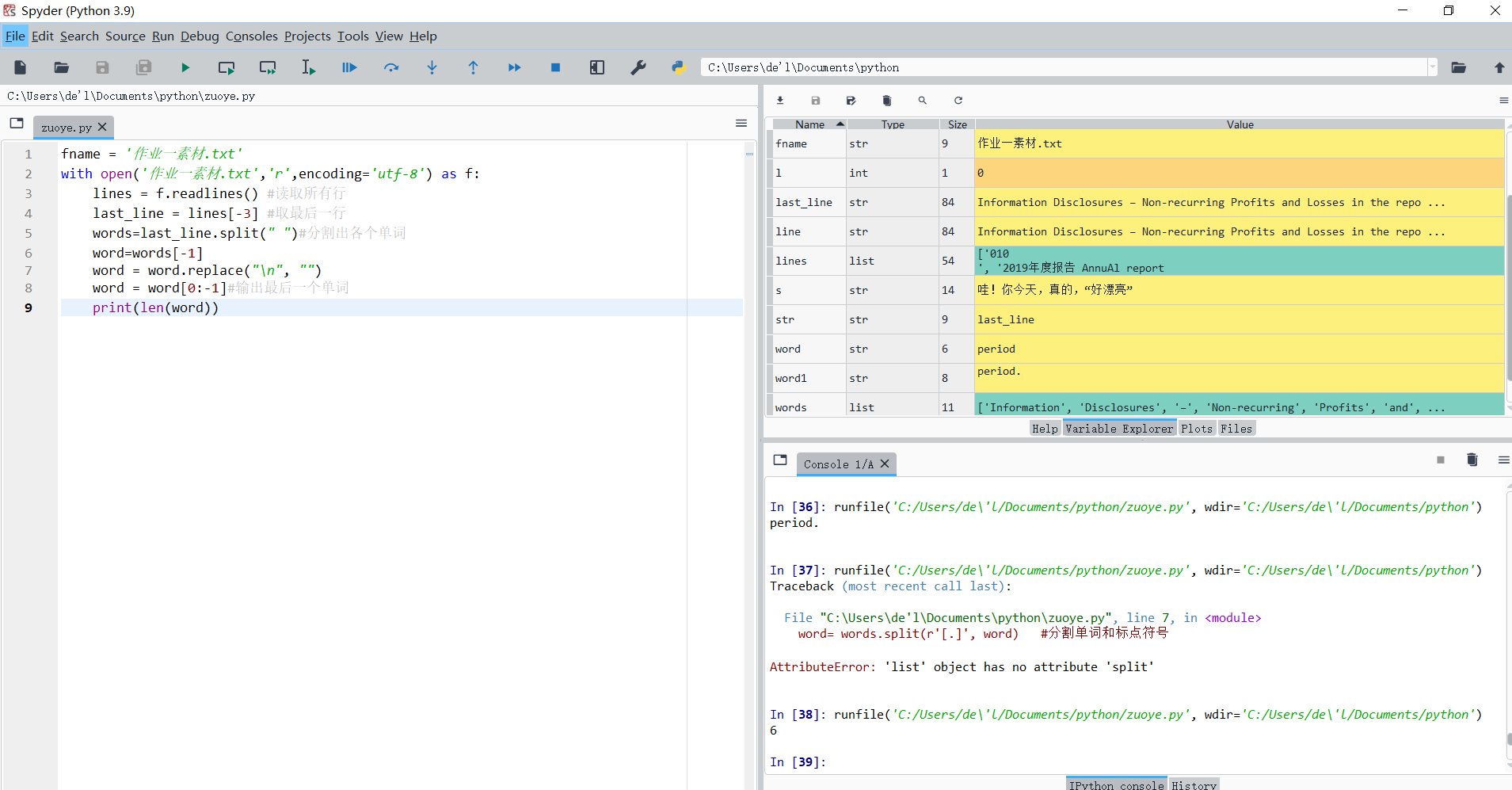Step out of function debug icon
1512x790 pixels.
click(x=473, y=67)
